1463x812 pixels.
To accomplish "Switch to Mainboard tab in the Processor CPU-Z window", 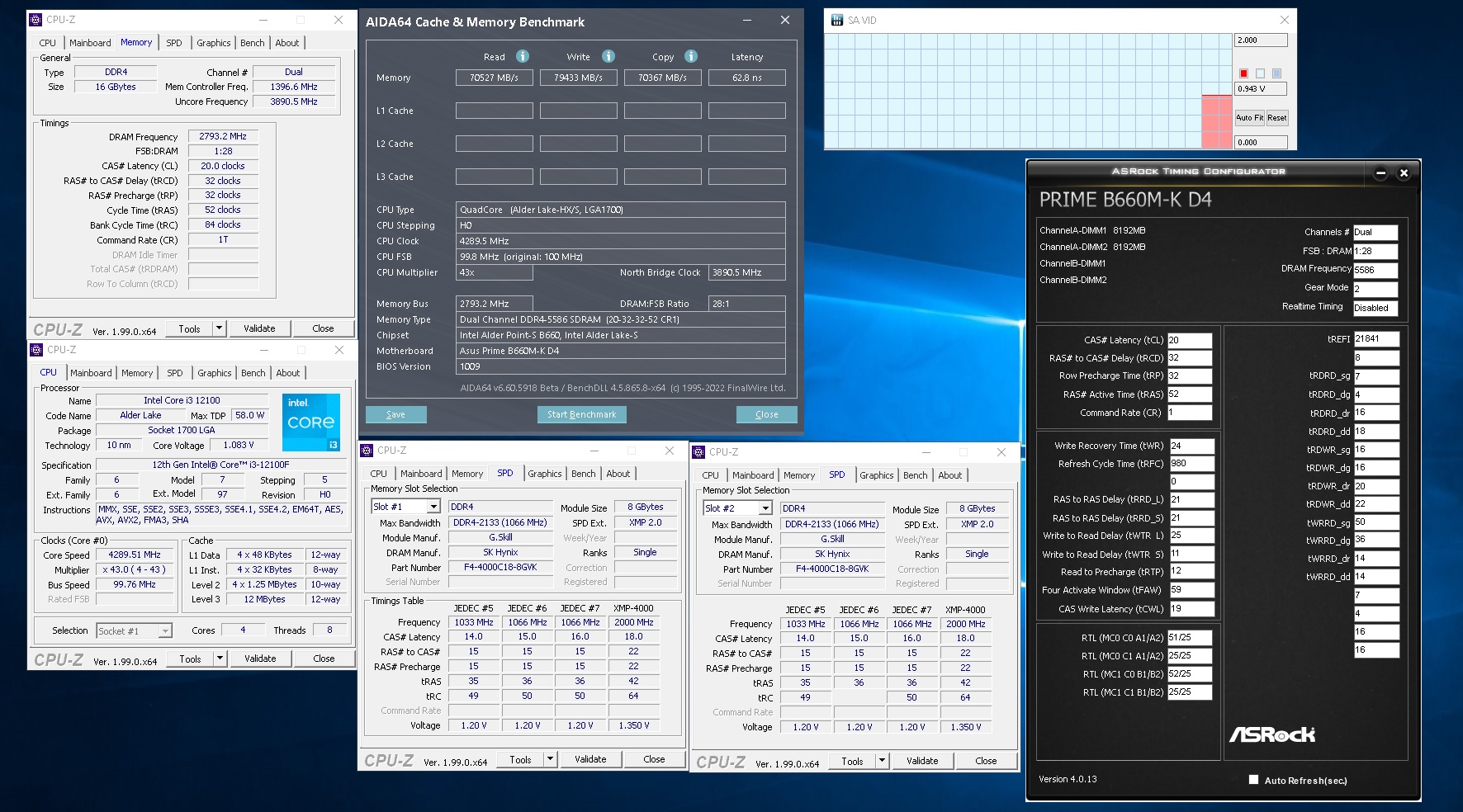I will (x=91, y=373).
